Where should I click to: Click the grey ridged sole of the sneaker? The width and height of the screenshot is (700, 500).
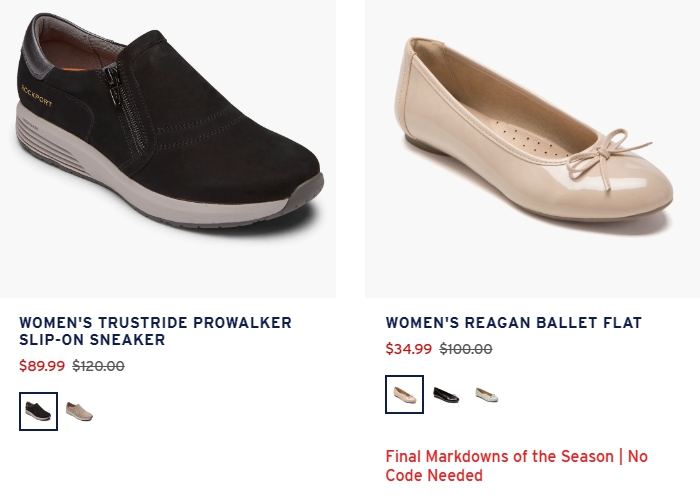49,145
